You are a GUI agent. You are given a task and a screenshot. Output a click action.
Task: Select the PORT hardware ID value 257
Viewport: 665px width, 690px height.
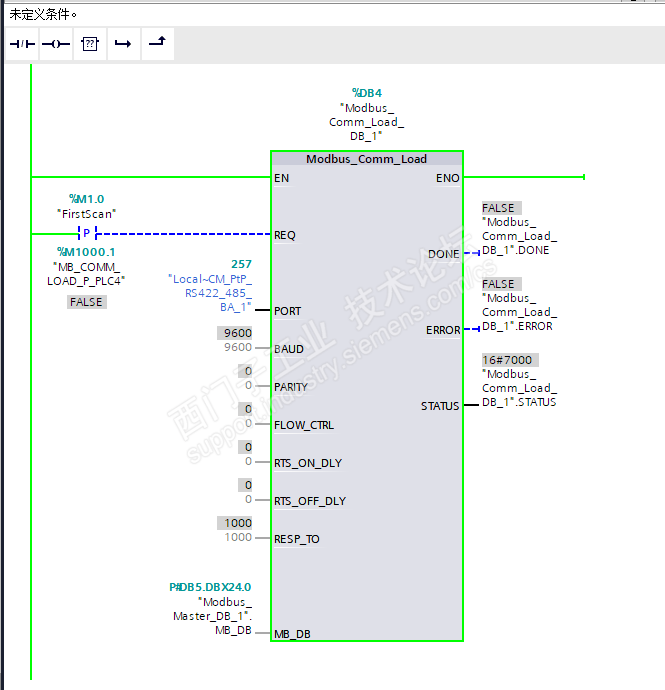point(241,264)
